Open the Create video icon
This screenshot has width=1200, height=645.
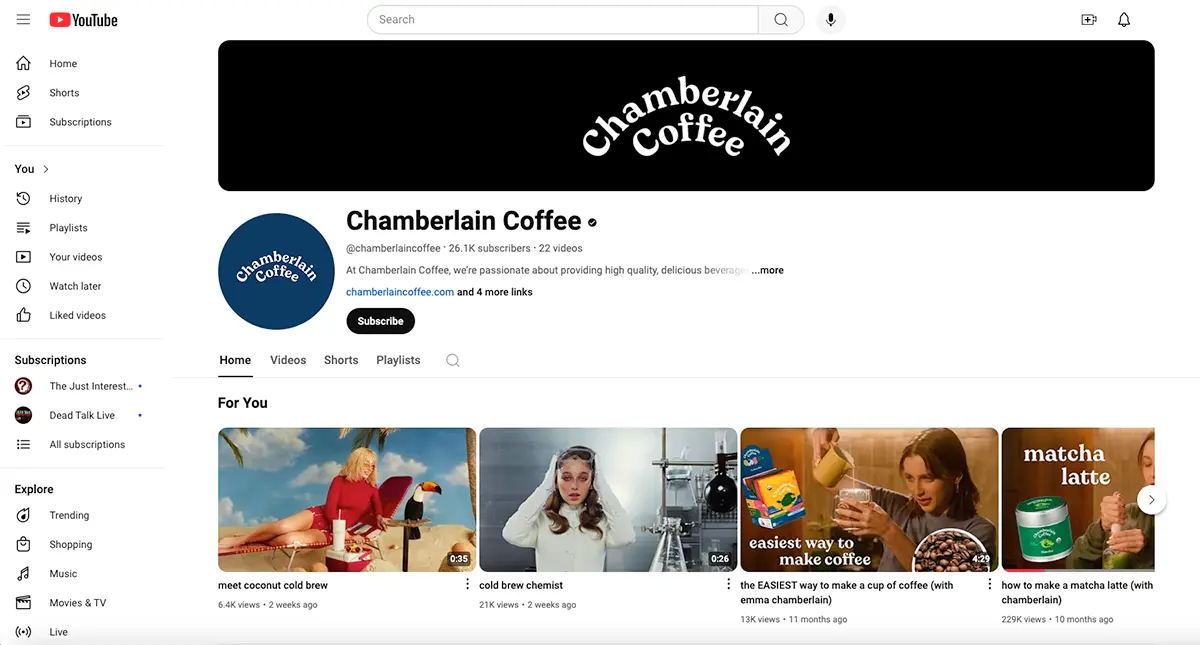point(1089,20)
